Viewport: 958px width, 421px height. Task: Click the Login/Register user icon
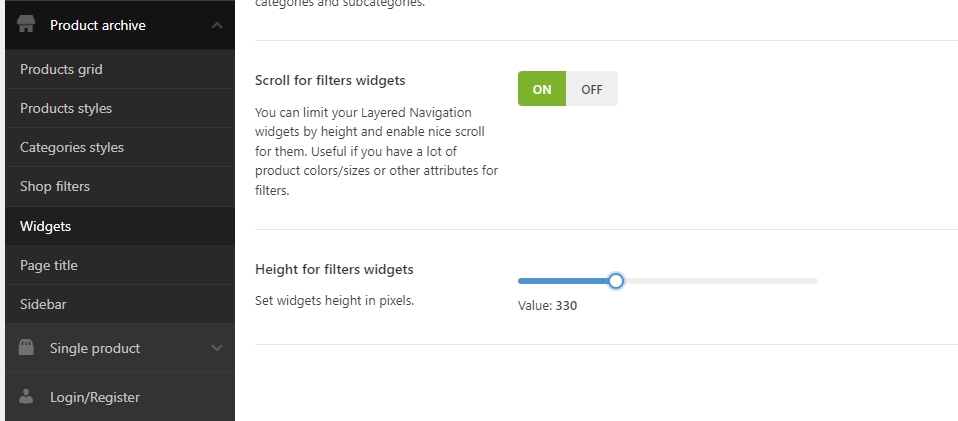click(27, 397)
